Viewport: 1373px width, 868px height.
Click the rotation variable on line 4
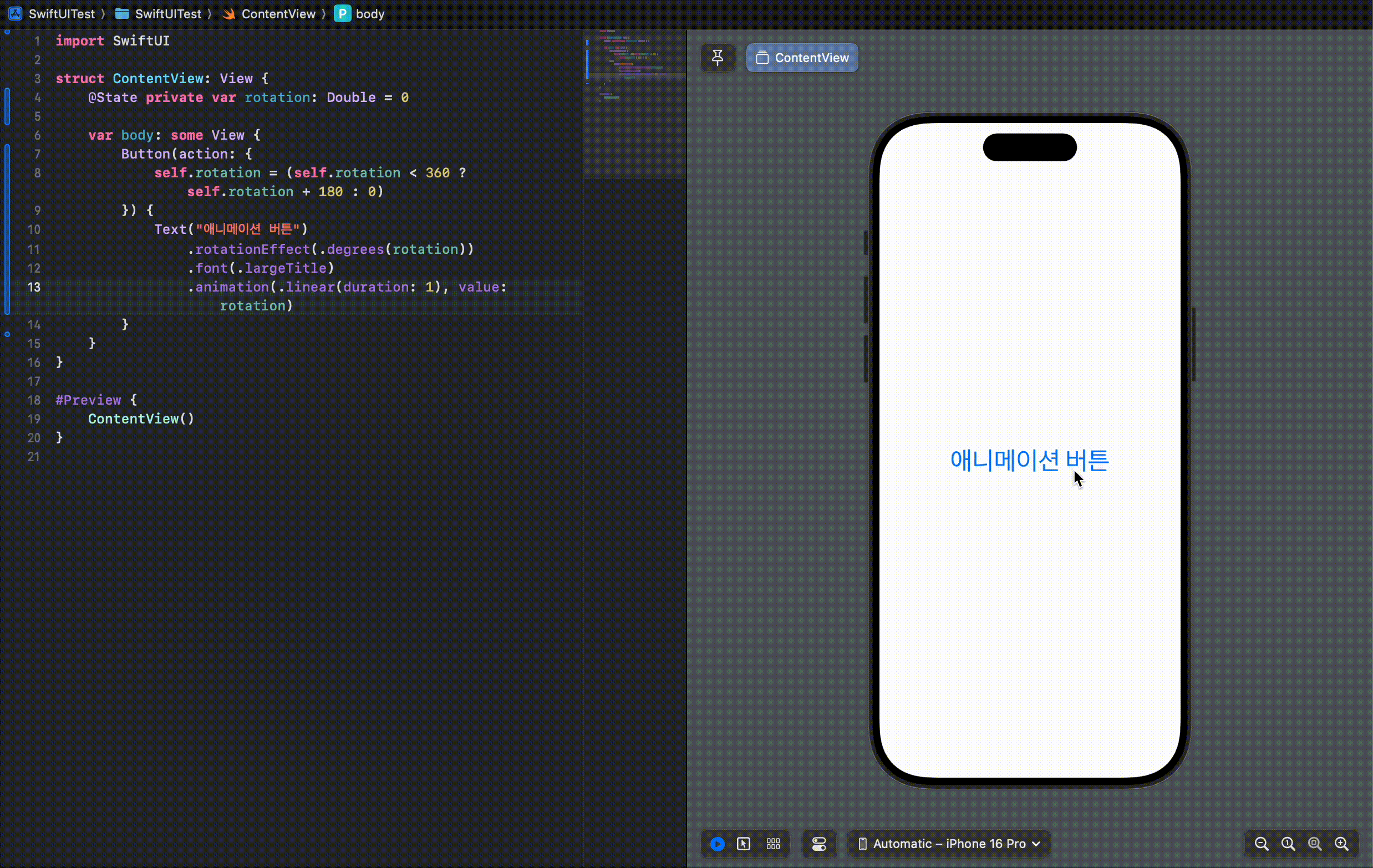[x=277, y=98]
